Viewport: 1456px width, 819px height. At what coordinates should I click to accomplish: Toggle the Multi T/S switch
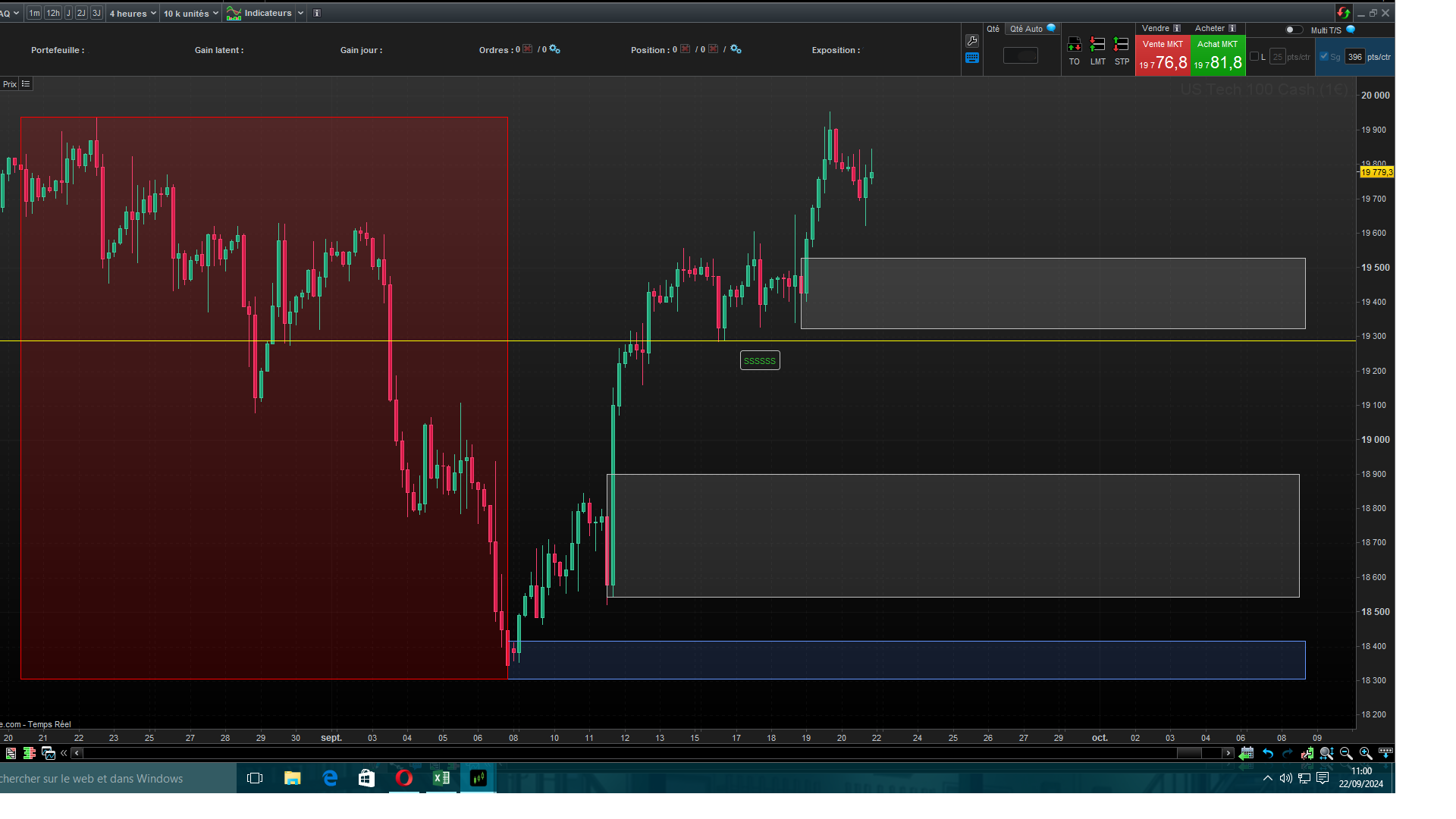[1294, 30]
